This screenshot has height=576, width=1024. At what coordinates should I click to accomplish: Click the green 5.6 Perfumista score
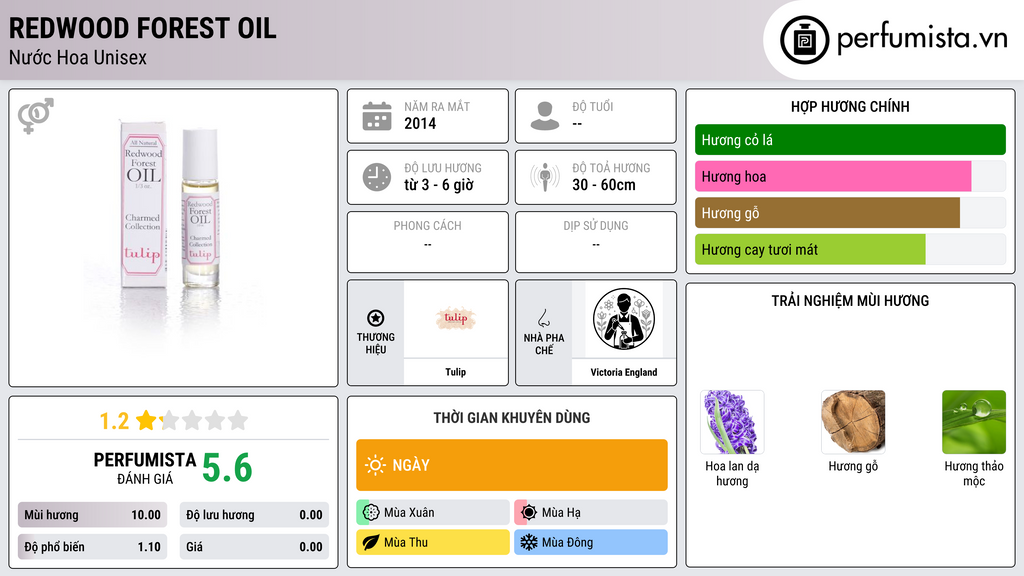click(227, 468)
